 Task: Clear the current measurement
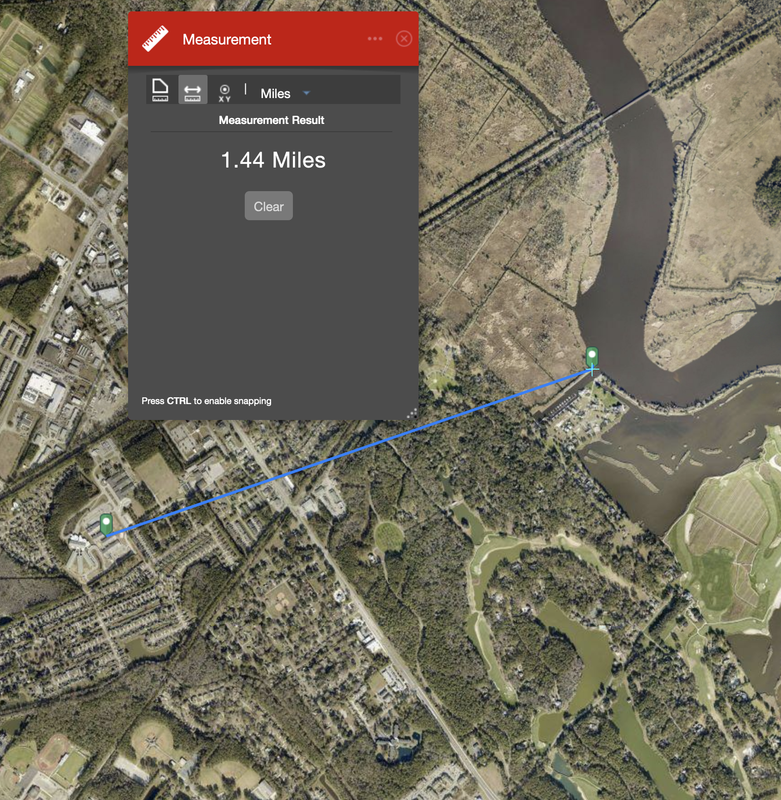[x=269, y=206]
